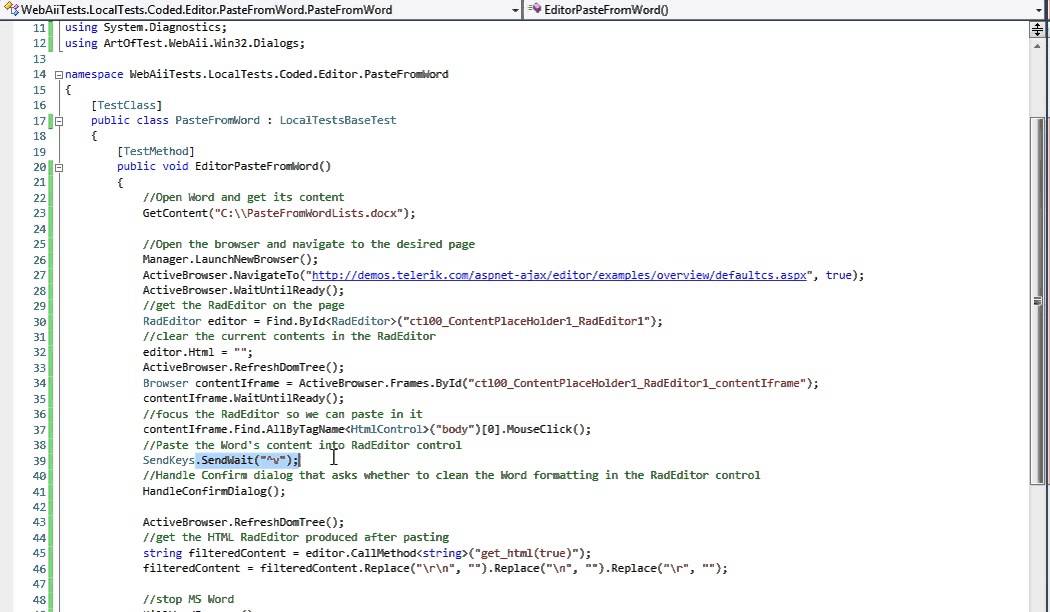1050x612 pixels.
Task: Click contentIframe.WaitUntilReady() on line 35
Action: point(243,399)
